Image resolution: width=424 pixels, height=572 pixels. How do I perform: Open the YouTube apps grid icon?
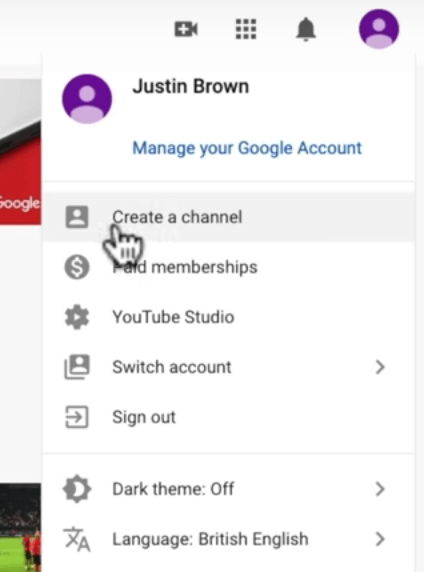(246, 29)
